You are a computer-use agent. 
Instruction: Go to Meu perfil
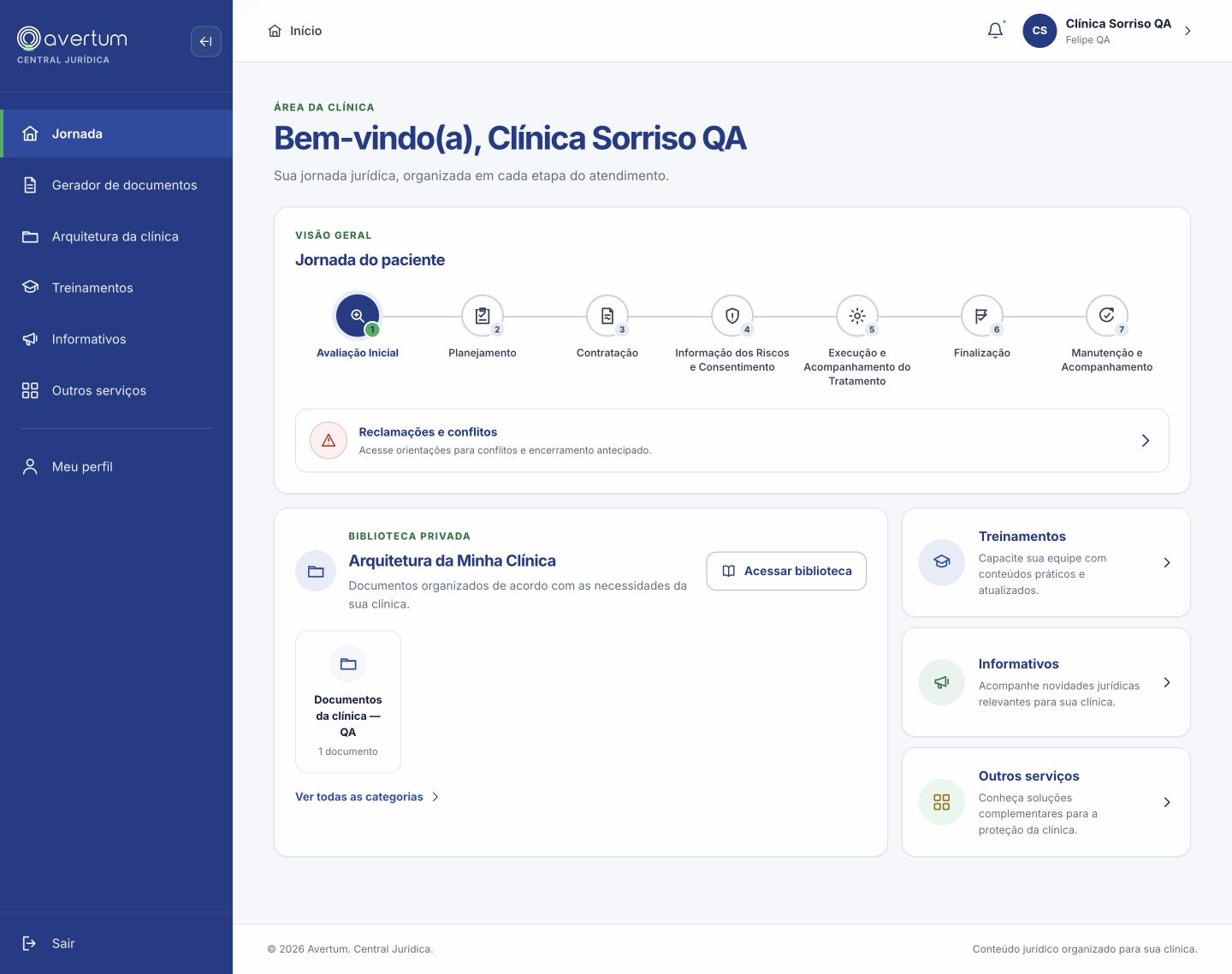(116, 466)
